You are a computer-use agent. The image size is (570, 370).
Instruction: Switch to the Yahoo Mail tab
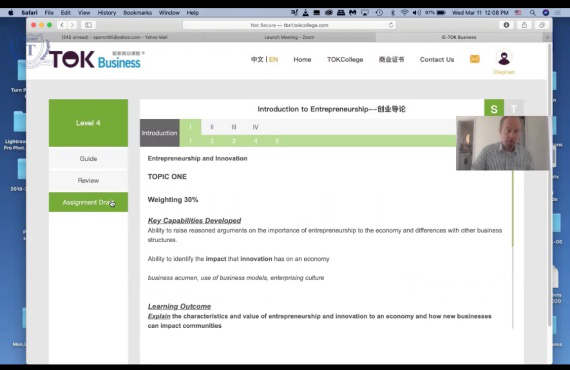coord(115,37)
